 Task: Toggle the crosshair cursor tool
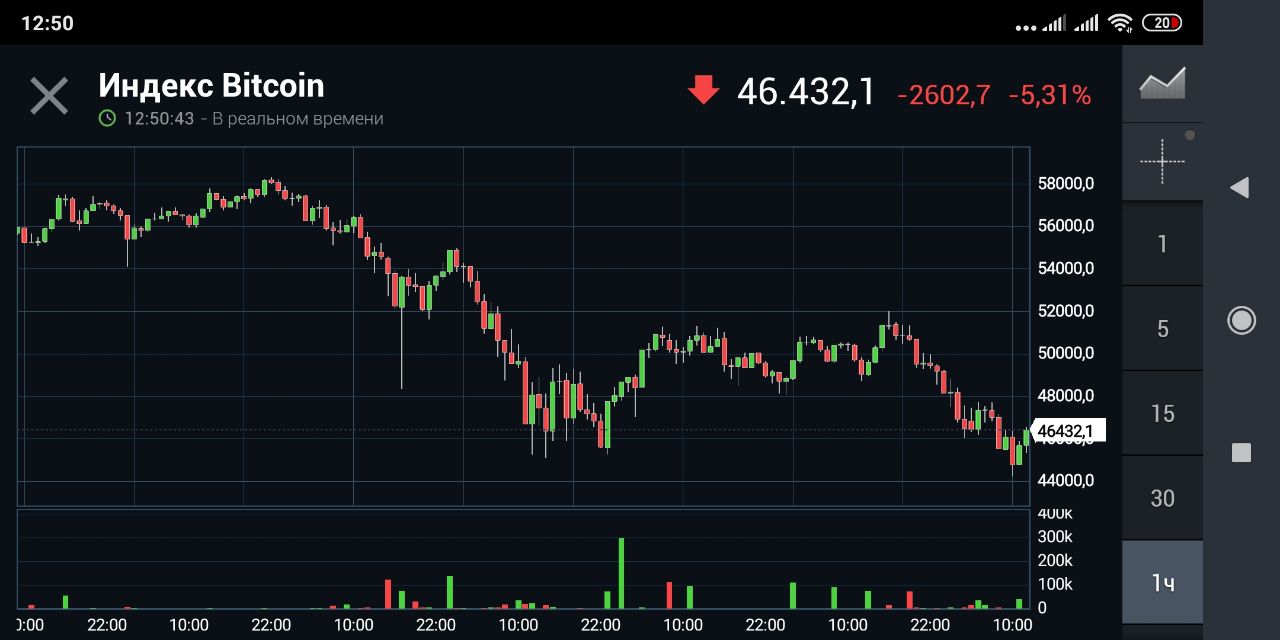[1162, 161]
